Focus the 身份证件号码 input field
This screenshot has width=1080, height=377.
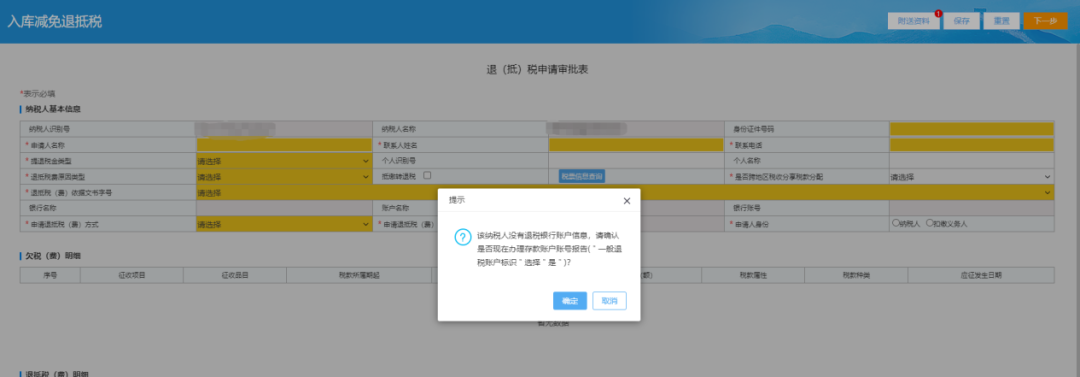pos(971,129)
